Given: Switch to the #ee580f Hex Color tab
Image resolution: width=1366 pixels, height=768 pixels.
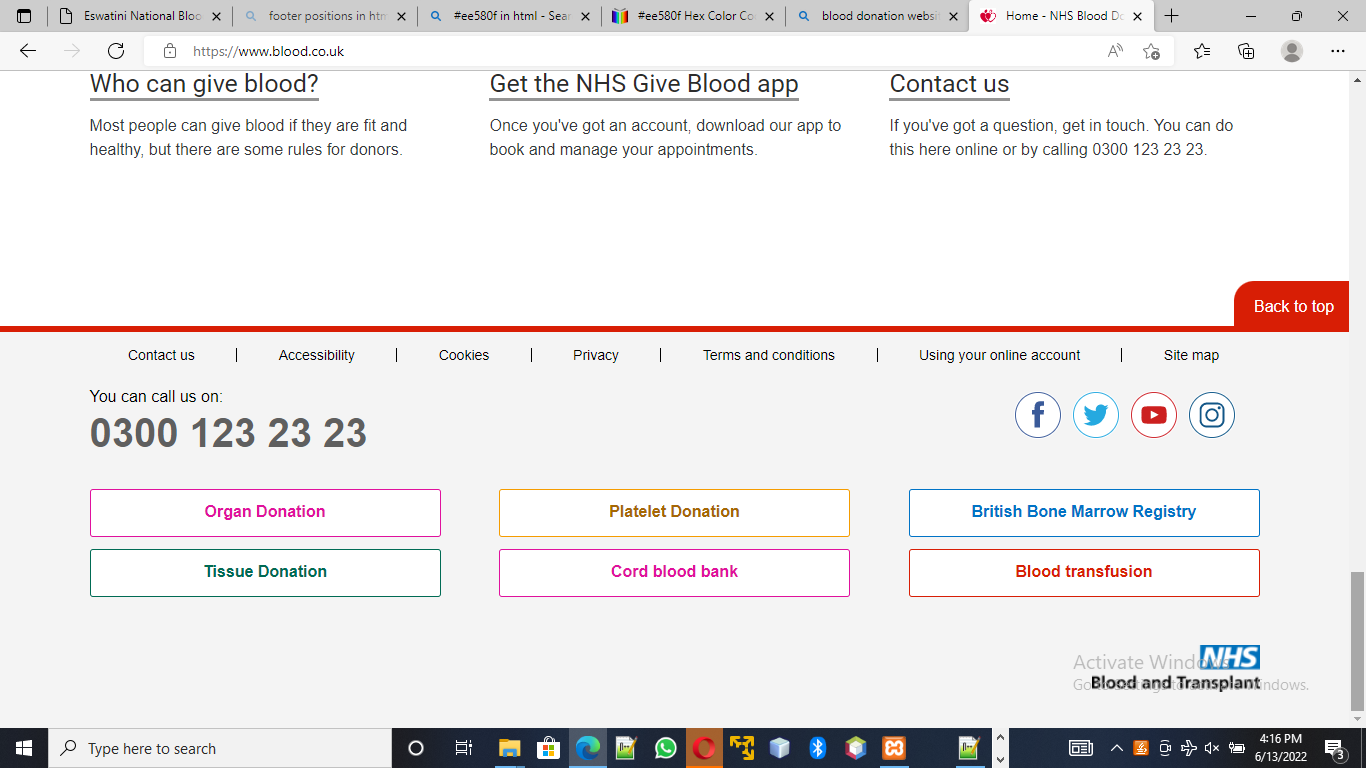Looking at the screenshot, I should (693, 16).
